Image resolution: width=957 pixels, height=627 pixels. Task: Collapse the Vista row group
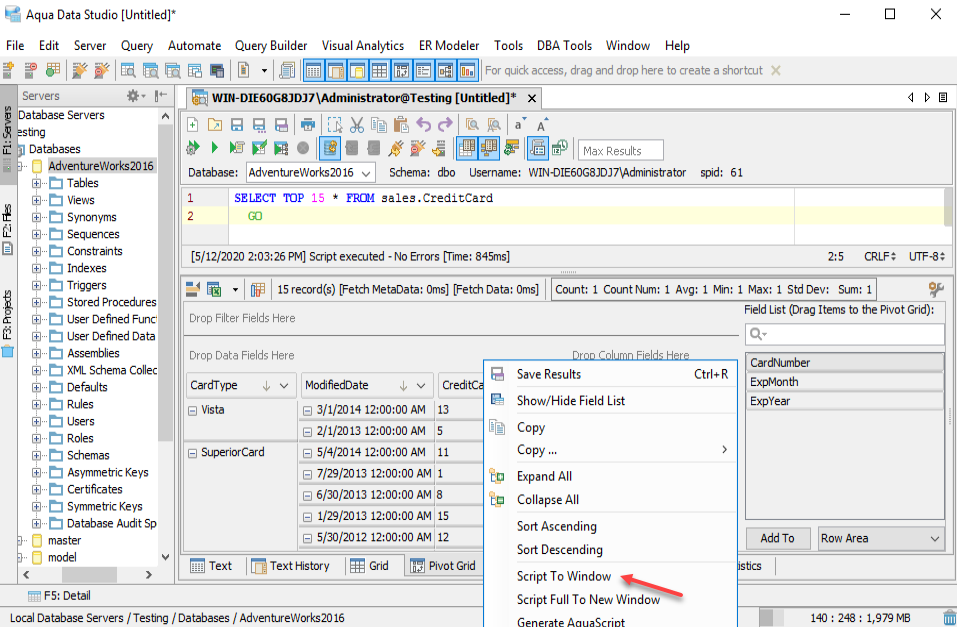tap(192, 410)
